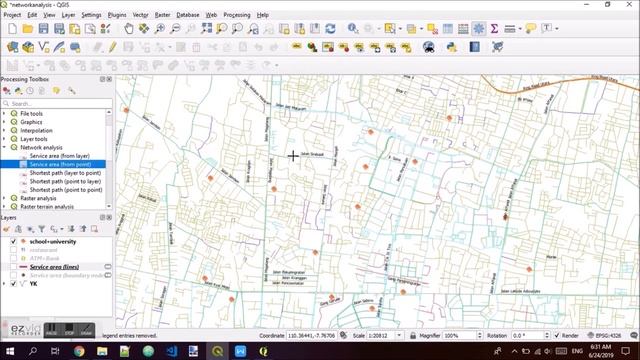Uncheck the school+university layer
Image resolution: width=640 pixels, height=360 pixels.
(x=13, y=242)
